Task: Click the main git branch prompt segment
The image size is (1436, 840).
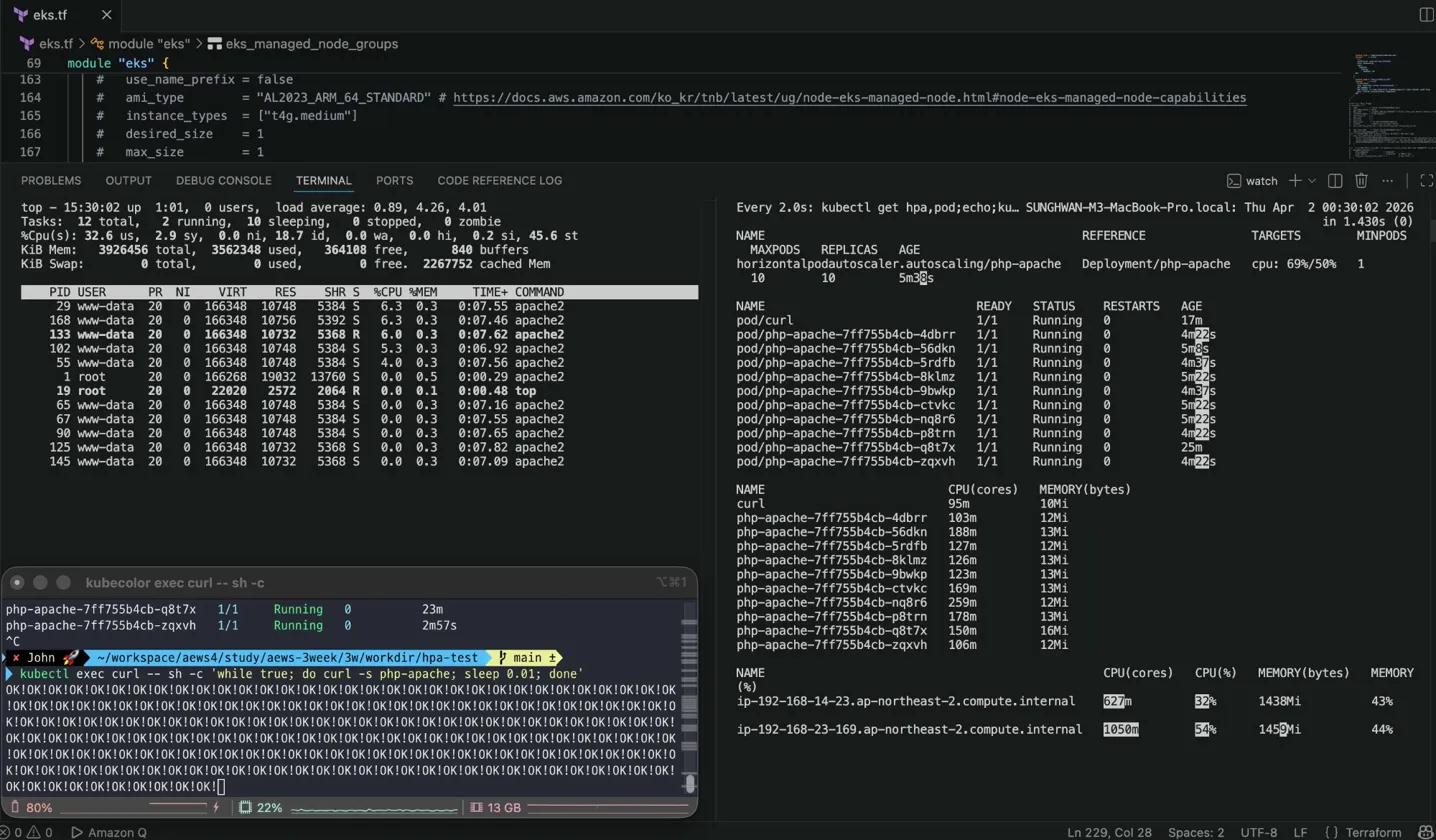Action: click(x=528, y=658)
